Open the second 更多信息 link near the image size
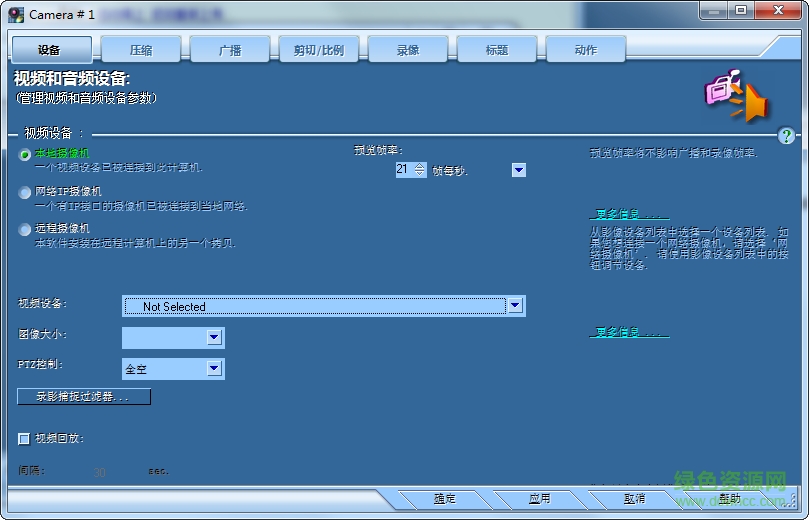The width and height of the screenshot is (809, 520). point(629,332)
